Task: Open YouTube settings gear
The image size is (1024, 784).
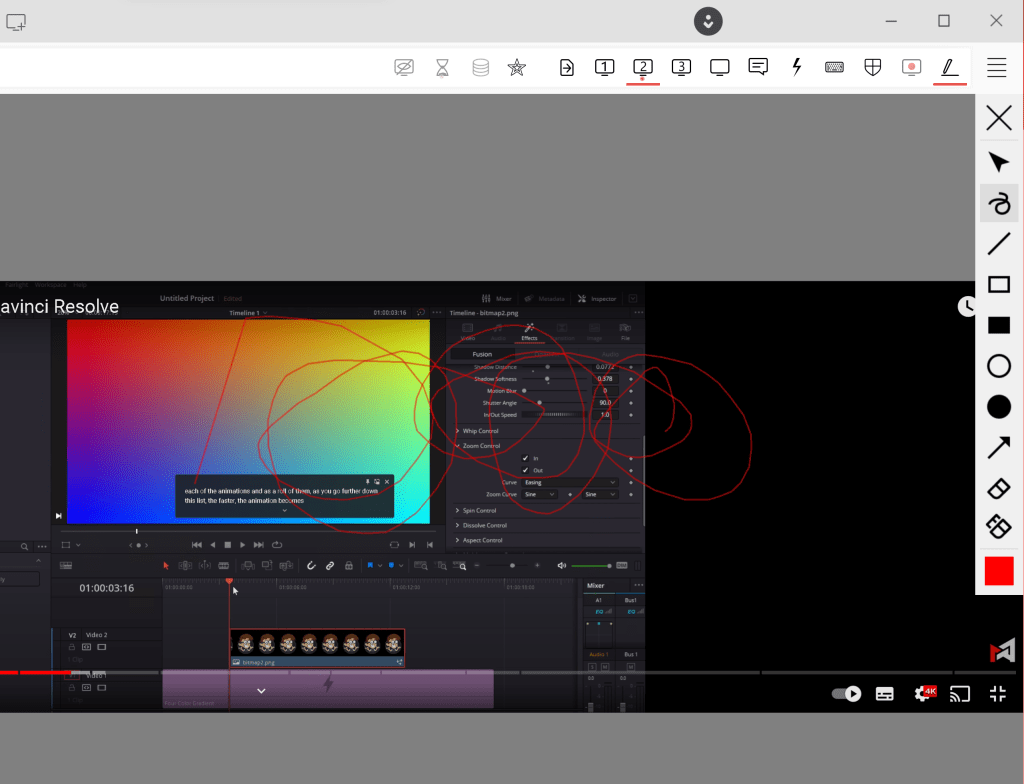Action: [x=923, y=693]
